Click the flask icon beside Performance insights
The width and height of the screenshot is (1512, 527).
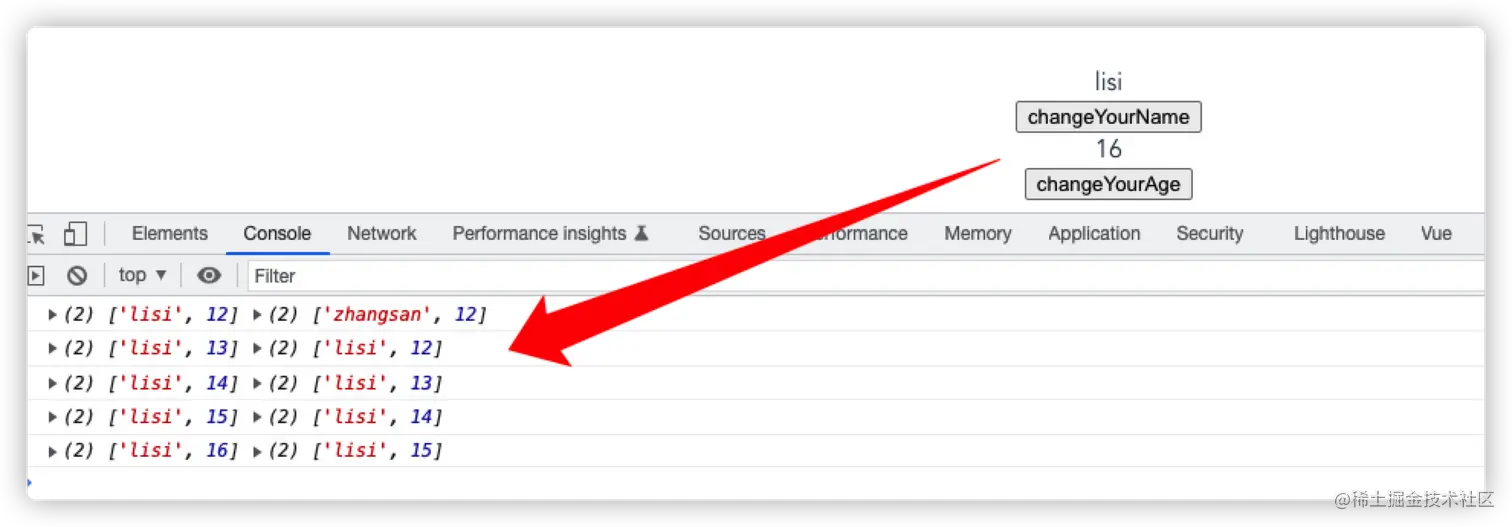click(x=642, y=233)
